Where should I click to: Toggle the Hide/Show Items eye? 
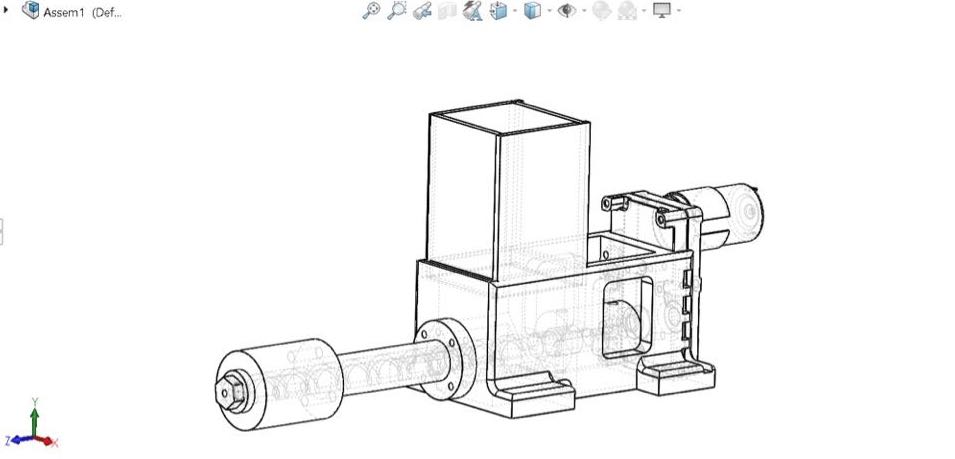coord(567,10)
